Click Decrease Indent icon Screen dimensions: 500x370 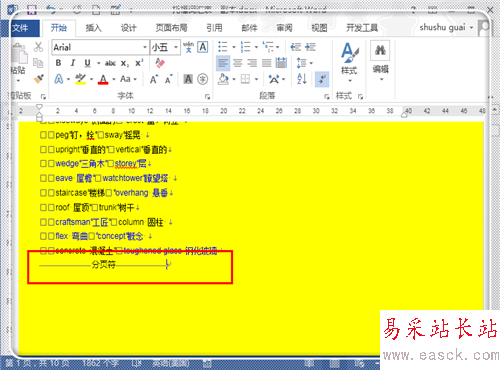(x=295, y=47)
